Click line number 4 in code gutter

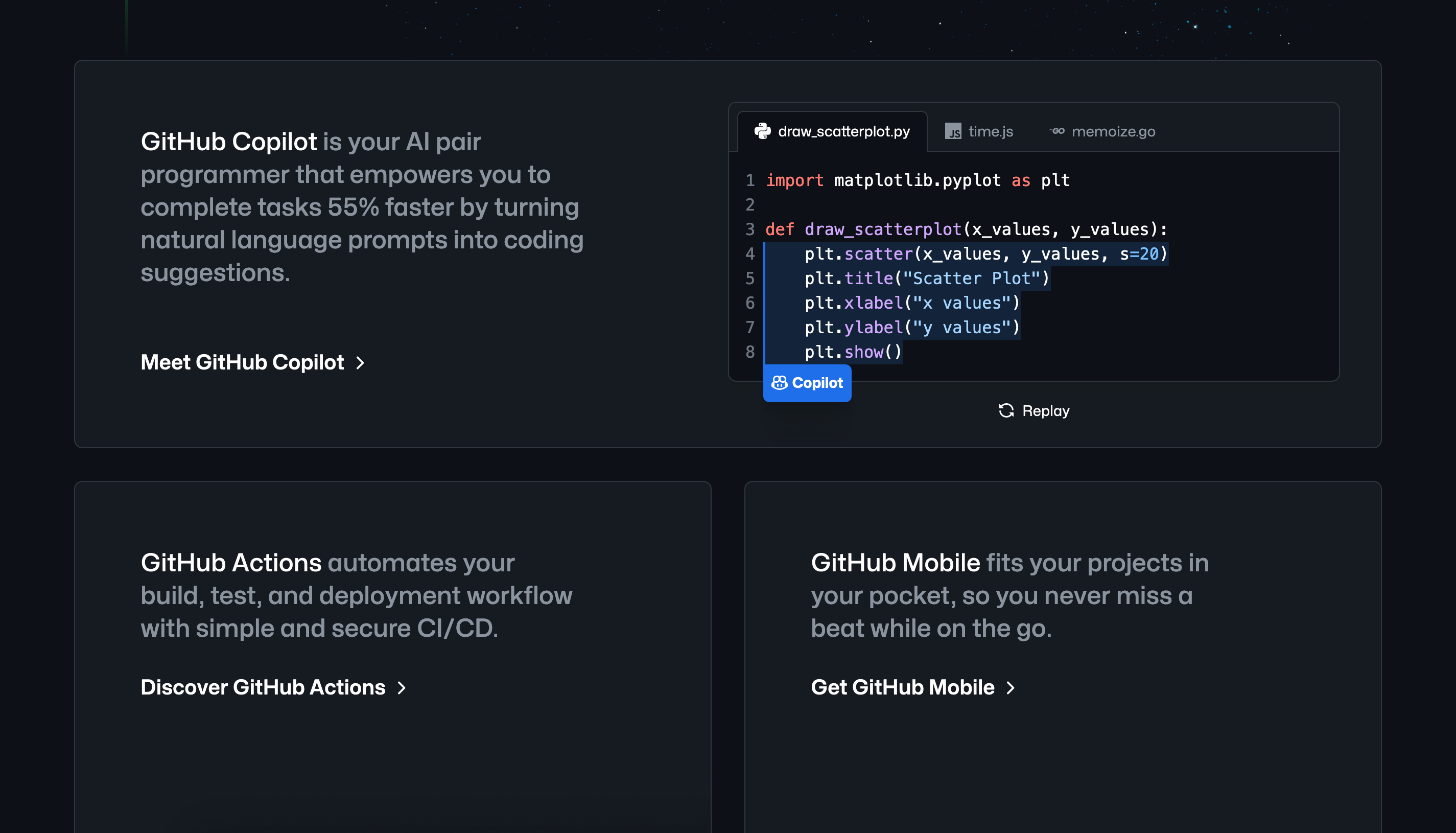click(x=750, y=254)
